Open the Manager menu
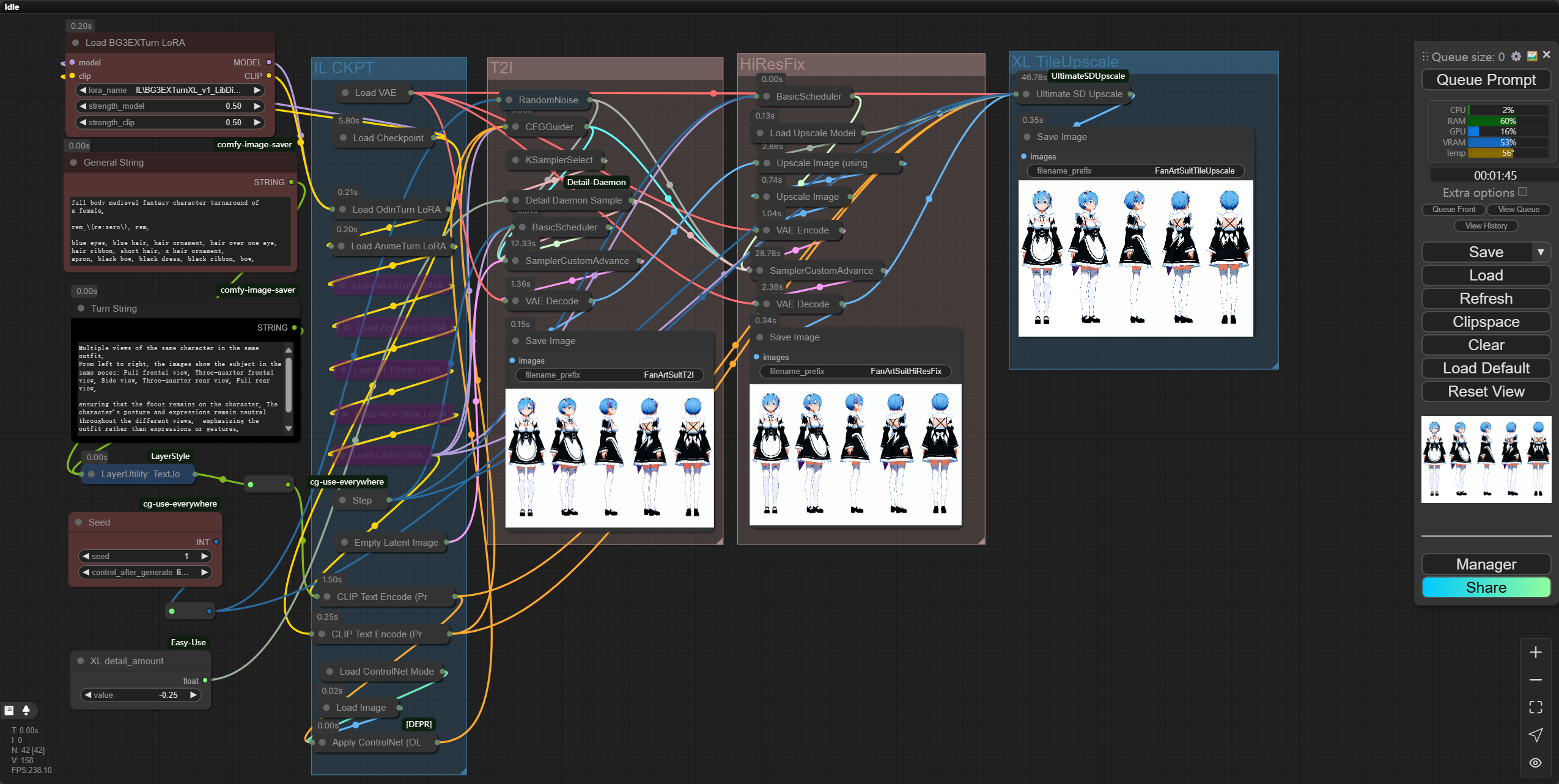The width and height of the screenshot is (1559, 784). (x=1486, y=564)
